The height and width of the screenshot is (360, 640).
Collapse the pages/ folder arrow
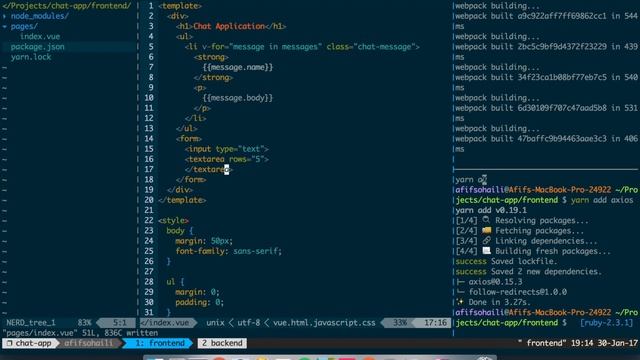(x=4, y=27)
